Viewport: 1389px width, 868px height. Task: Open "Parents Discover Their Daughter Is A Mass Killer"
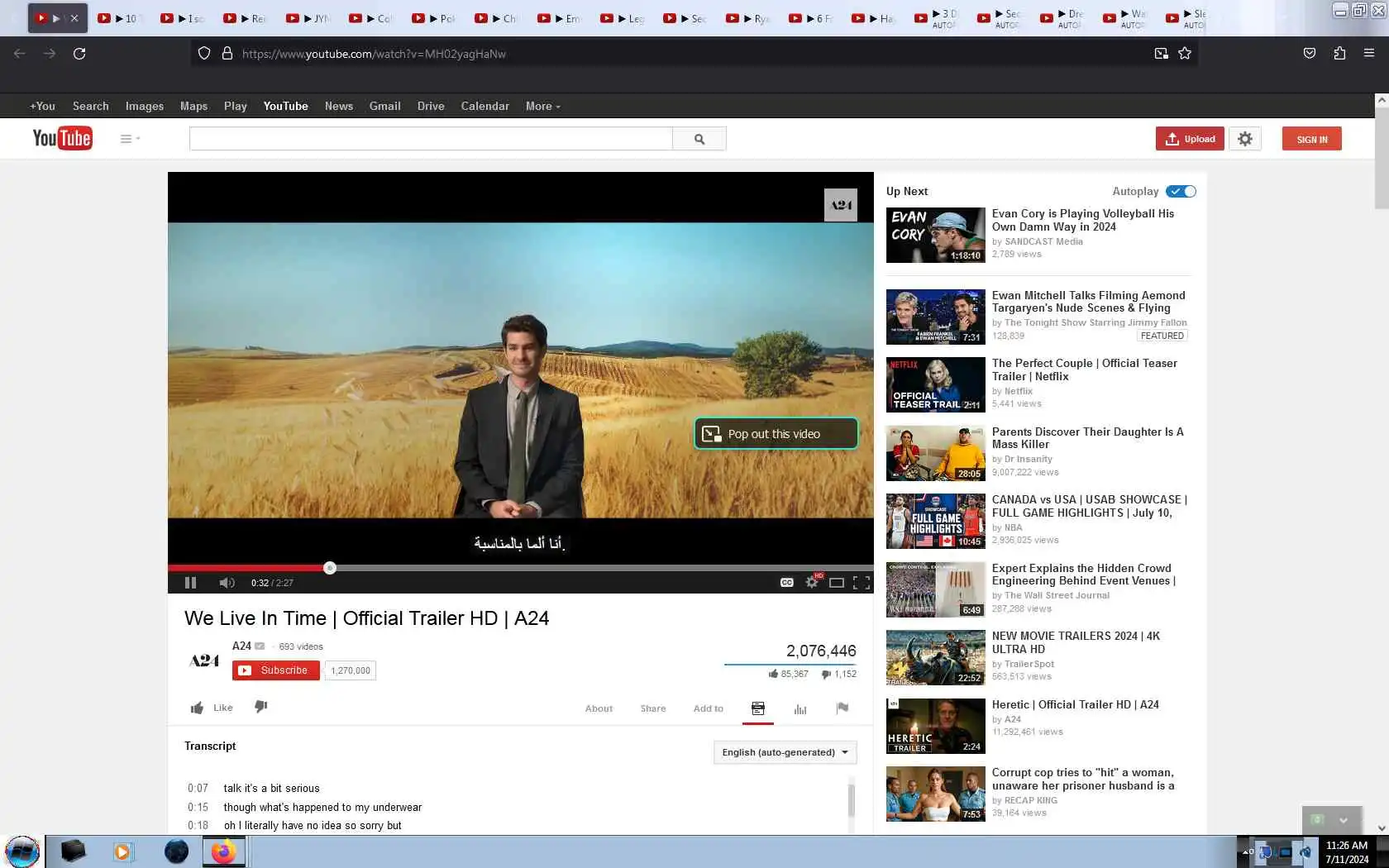coord(1088,438)
